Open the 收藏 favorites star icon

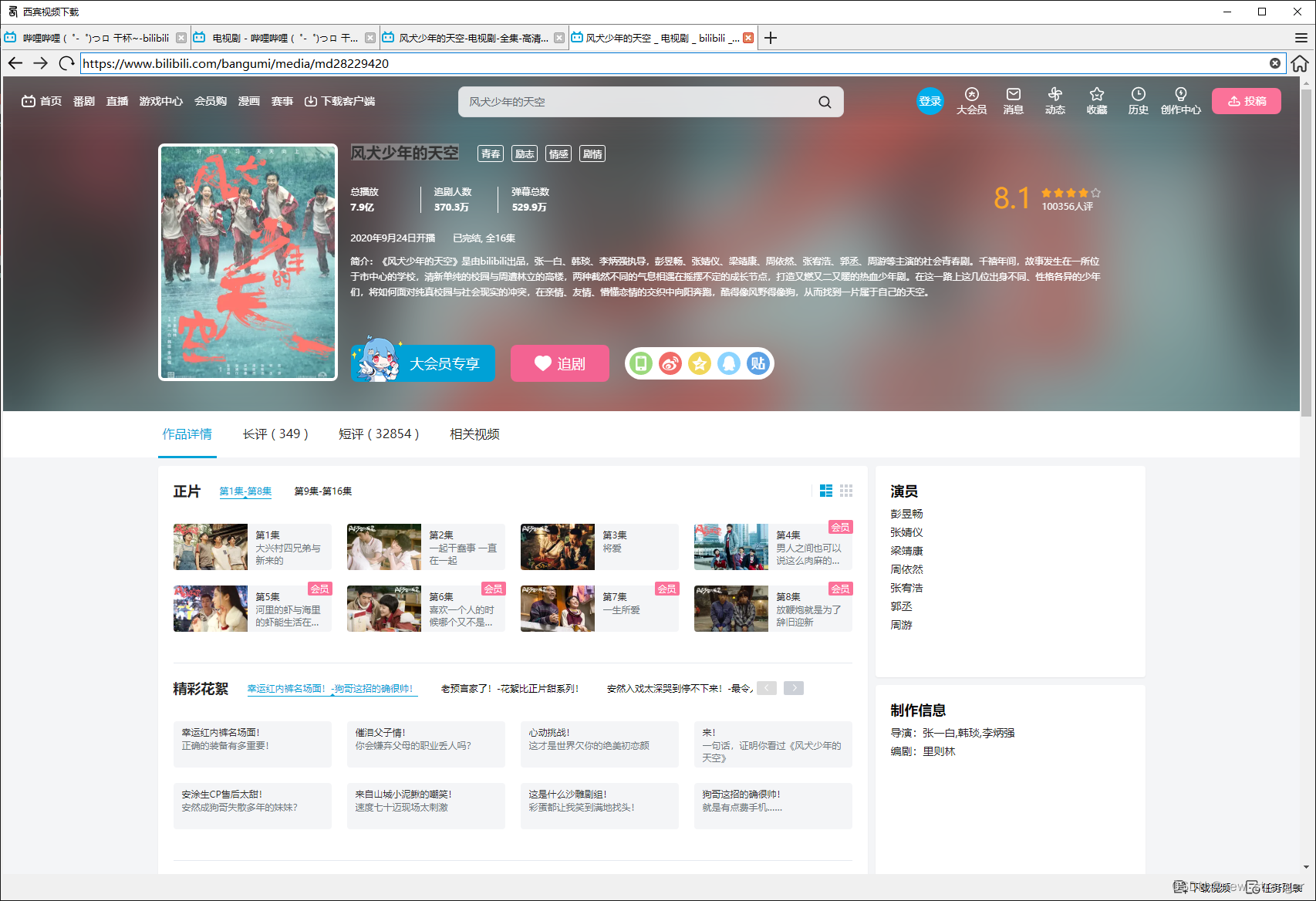[1097, 101]
